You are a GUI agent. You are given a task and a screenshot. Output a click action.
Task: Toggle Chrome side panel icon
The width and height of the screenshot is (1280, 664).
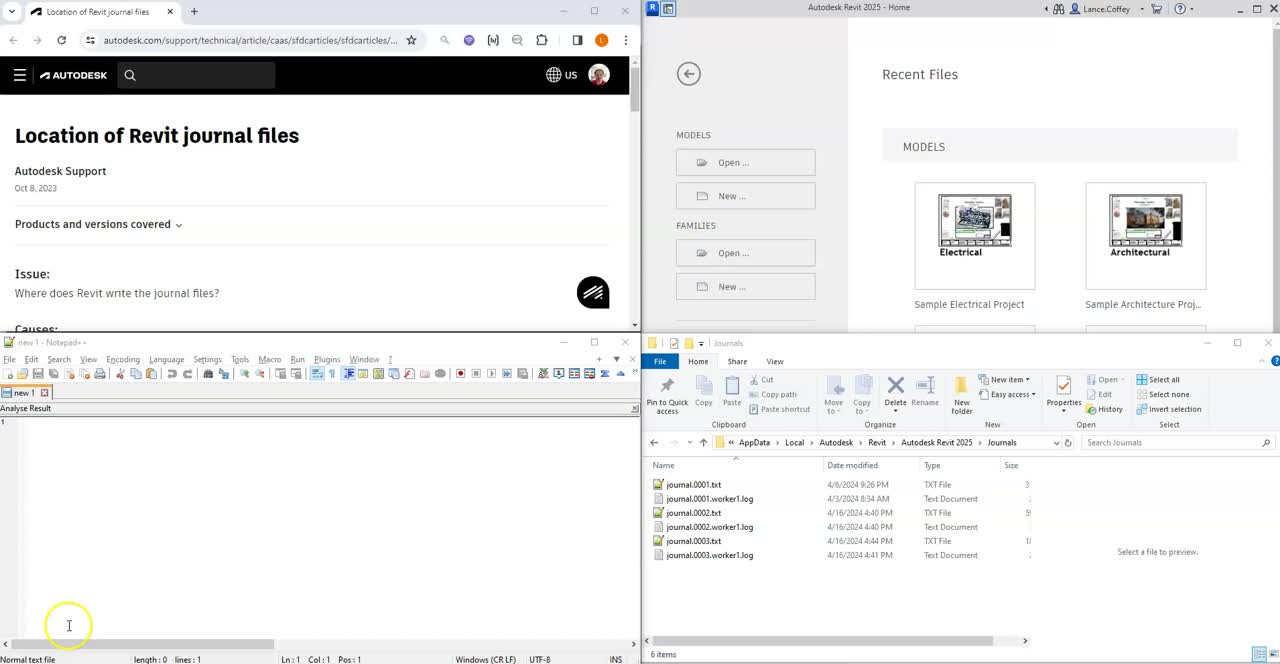(x=577, y=40)
